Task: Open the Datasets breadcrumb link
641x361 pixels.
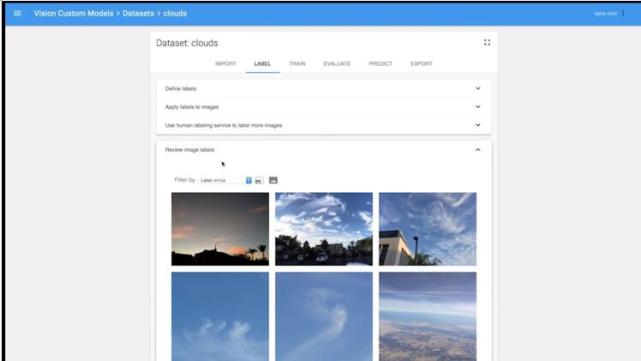Action: 138,13
